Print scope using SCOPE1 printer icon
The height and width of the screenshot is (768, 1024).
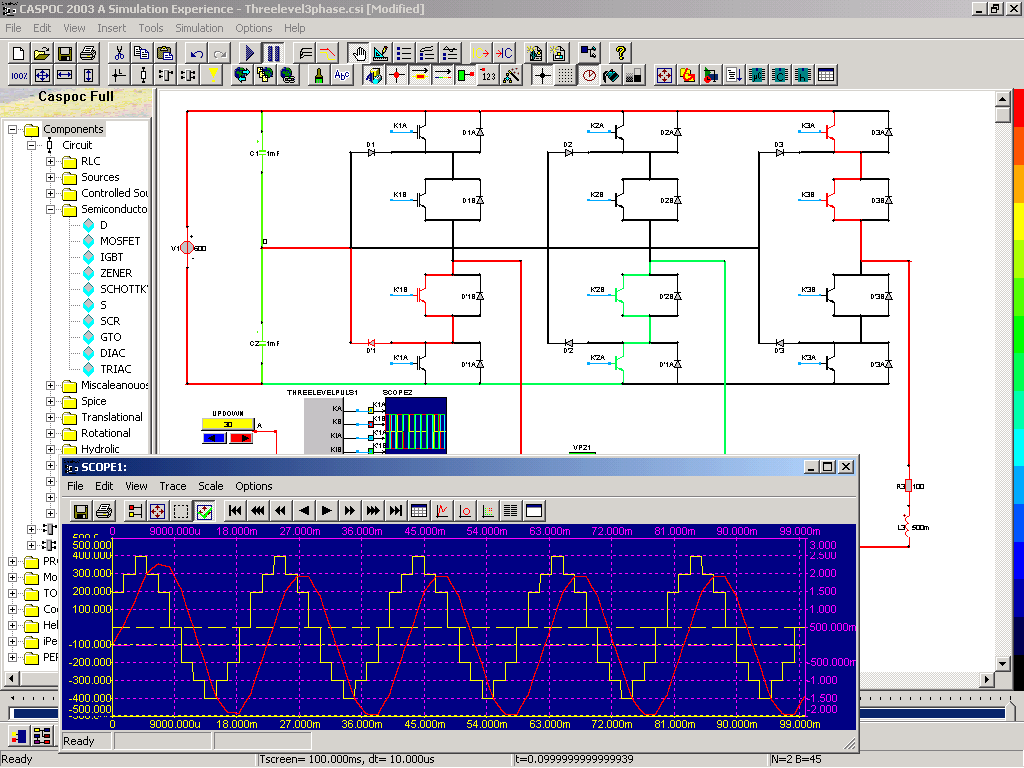[104, 511]
